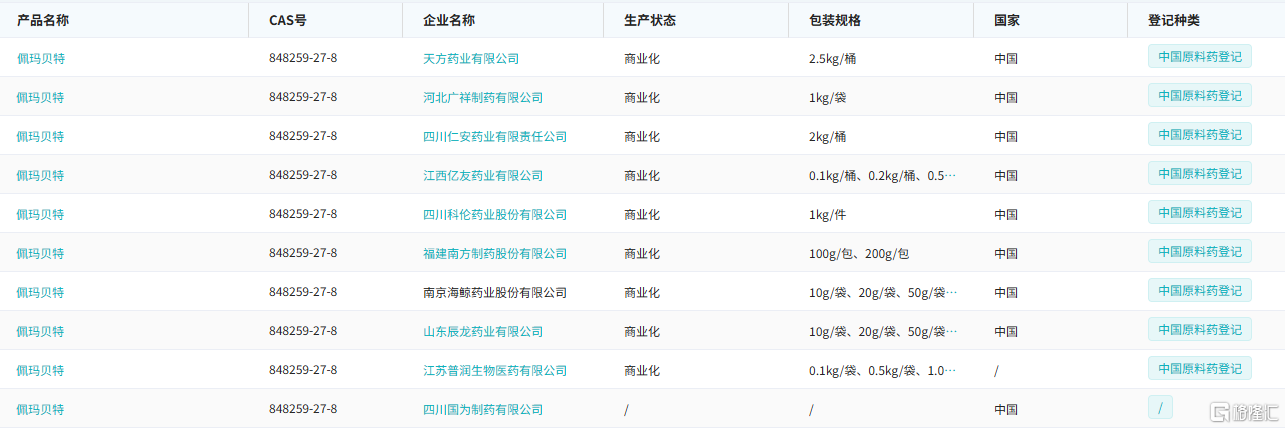Open company link 福建南方制药股份有限公司
The height and width of the screenshot is (429, 1285).
[495, 253]
